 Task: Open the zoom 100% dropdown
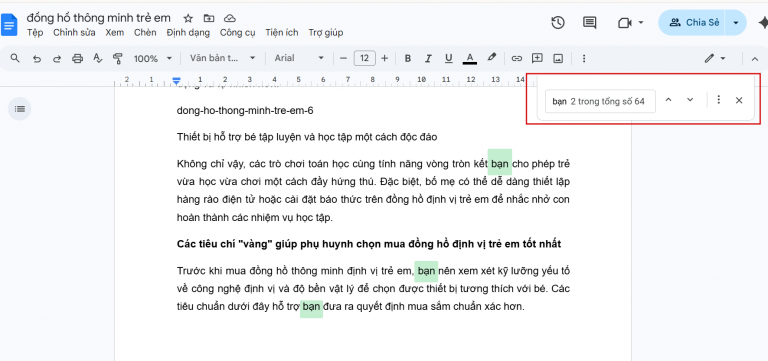coord(153,59)
